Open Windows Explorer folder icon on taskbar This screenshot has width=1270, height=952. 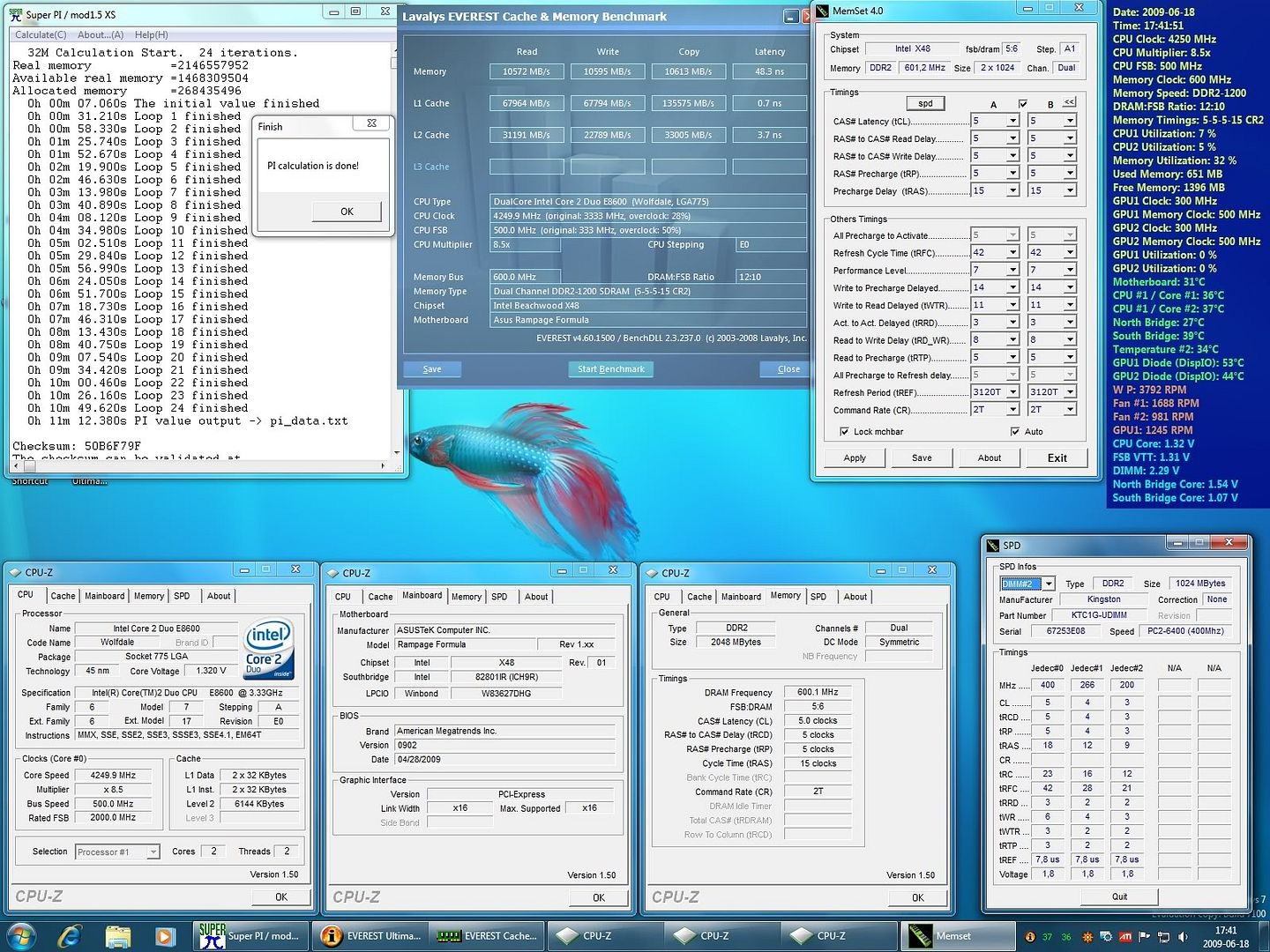click(117, 935)
